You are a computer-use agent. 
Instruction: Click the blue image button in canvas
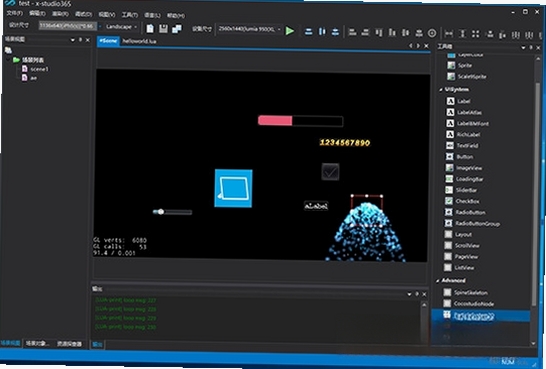tap(233, 188)
